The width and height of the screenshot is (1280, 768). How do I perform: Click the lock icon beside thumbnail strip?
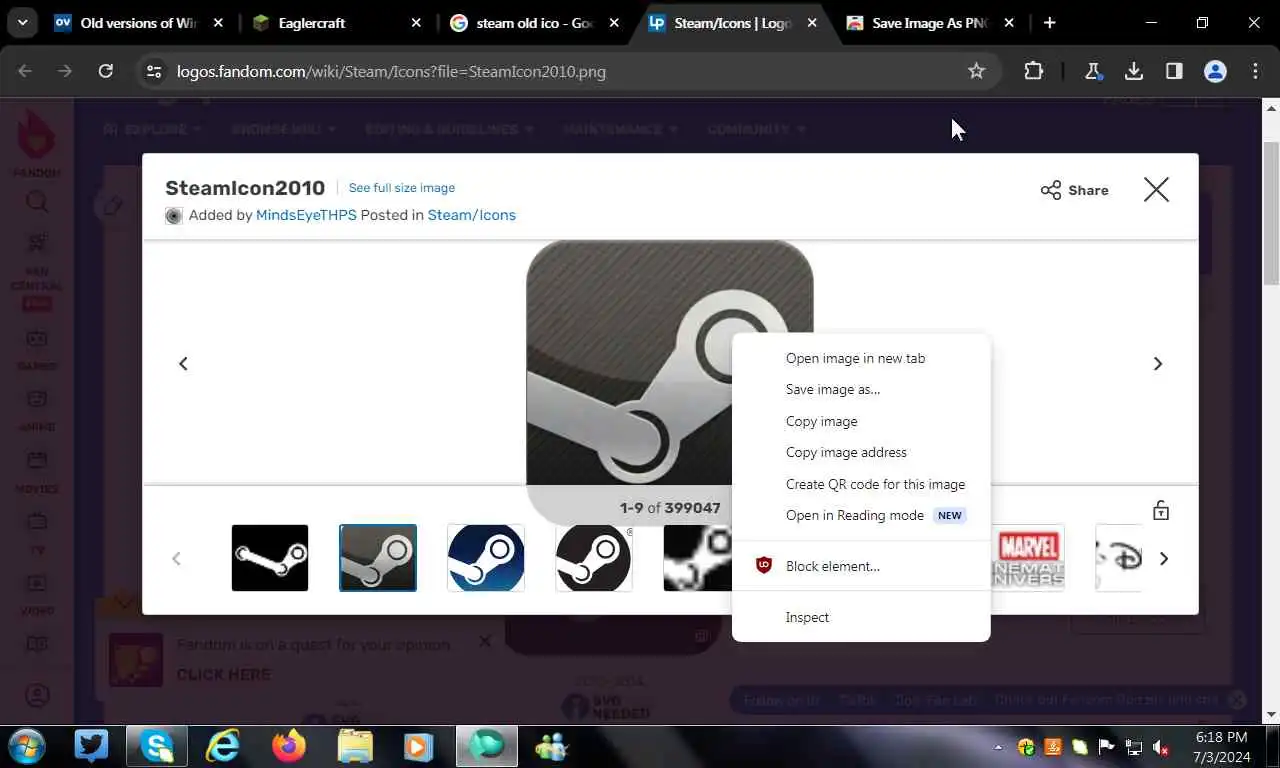[x=1160, y=510]
